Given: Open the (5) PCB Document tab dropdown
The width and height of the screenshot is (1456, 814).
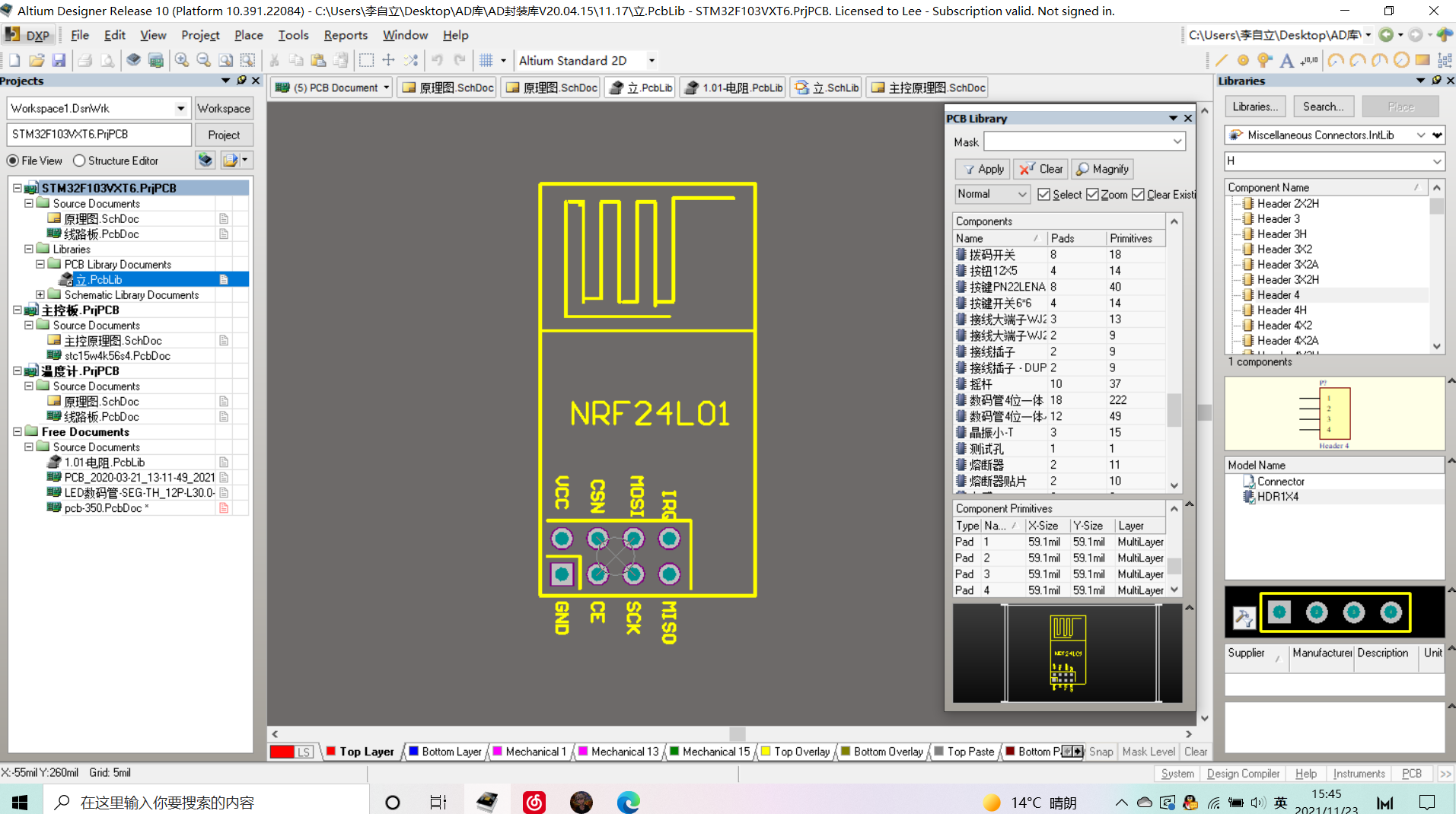Looking at the screenshot, I should 386,87.
